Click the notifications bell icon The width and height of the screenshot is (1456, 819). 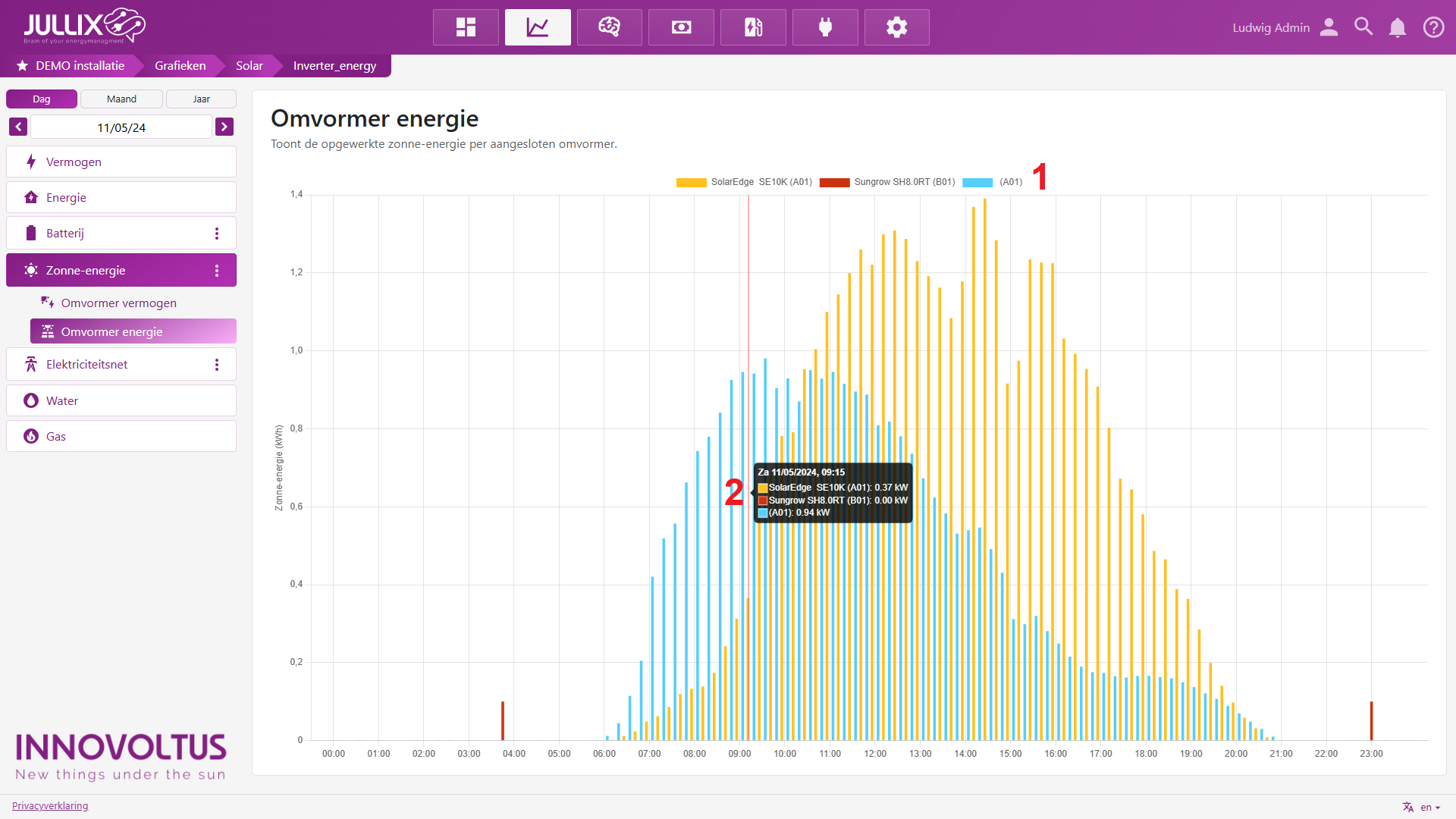1397,28
